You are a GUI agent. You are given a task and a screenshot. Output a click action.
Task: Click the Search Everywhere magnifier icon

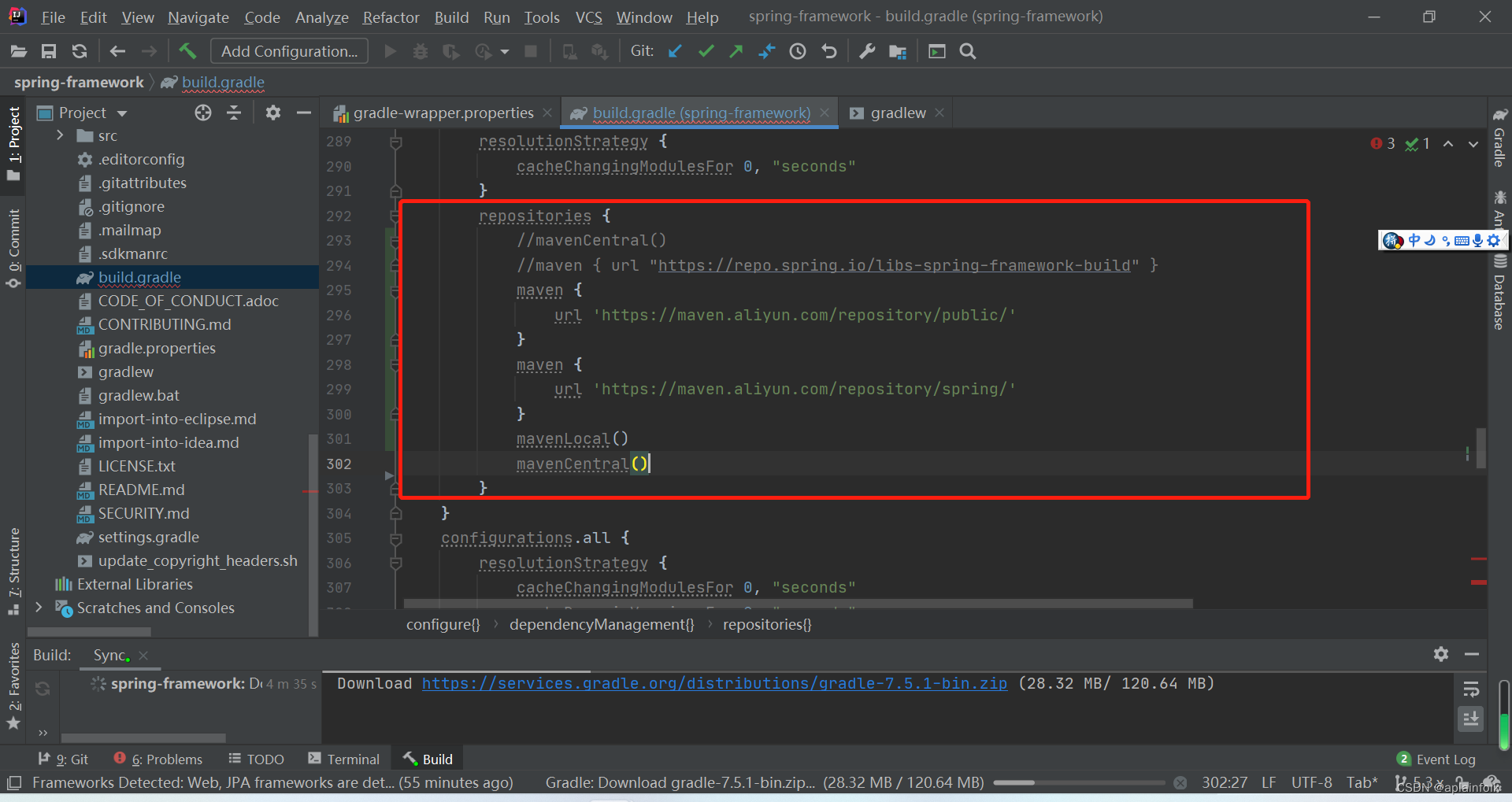pos(968,51)
